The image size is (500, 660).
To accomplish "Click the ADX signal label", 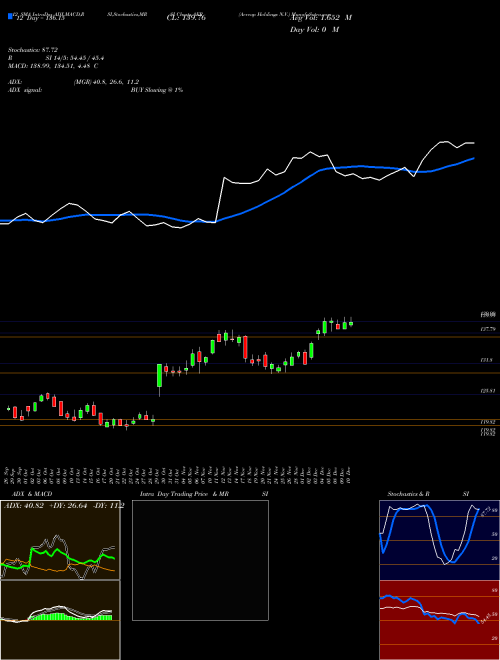I will tap(25, 90).
